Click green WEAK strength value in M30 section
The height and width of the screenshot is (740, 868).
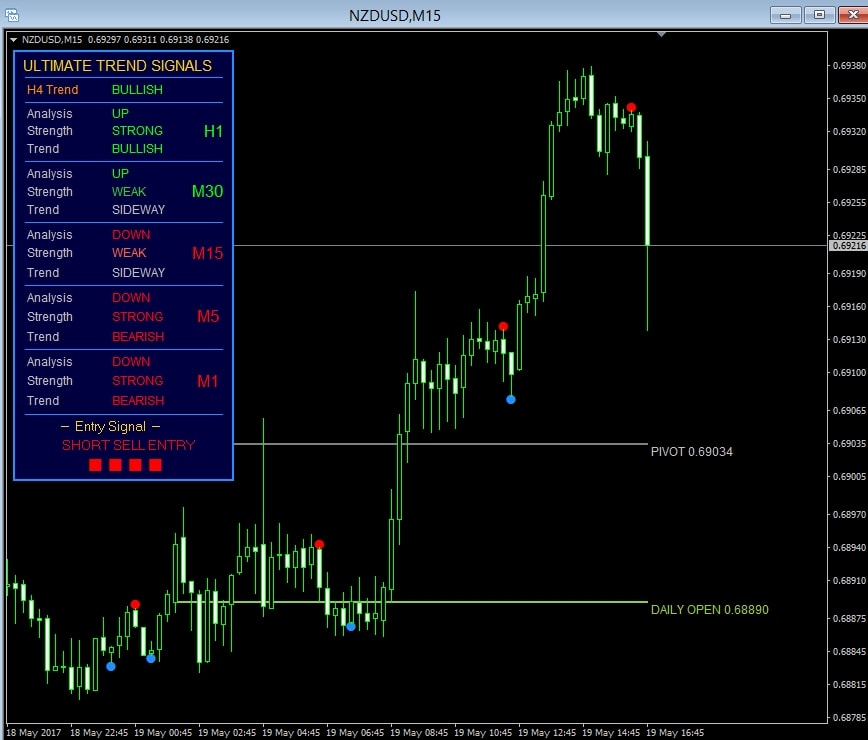tap(129, 192)
